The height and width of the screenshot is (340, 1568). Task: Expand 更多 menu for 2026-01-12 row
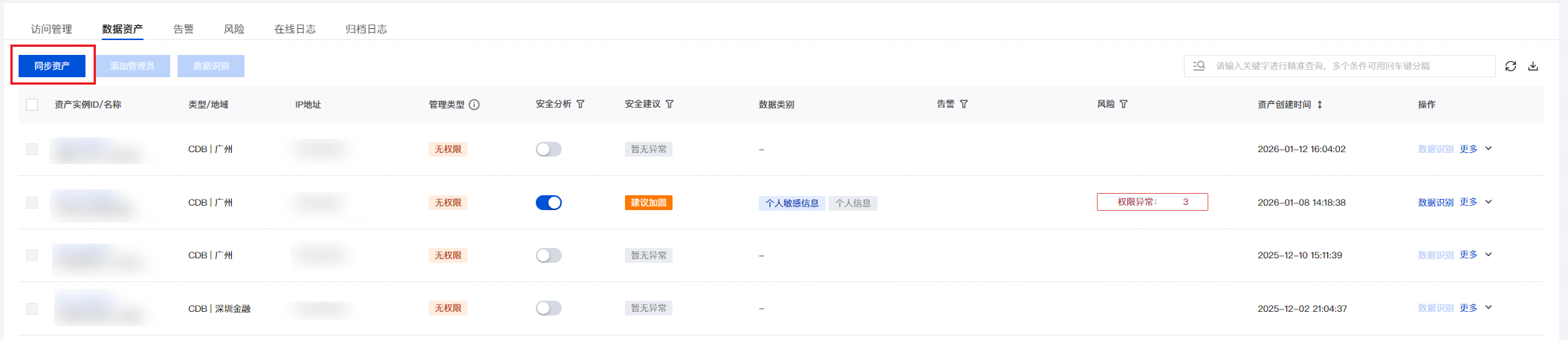1475,149
